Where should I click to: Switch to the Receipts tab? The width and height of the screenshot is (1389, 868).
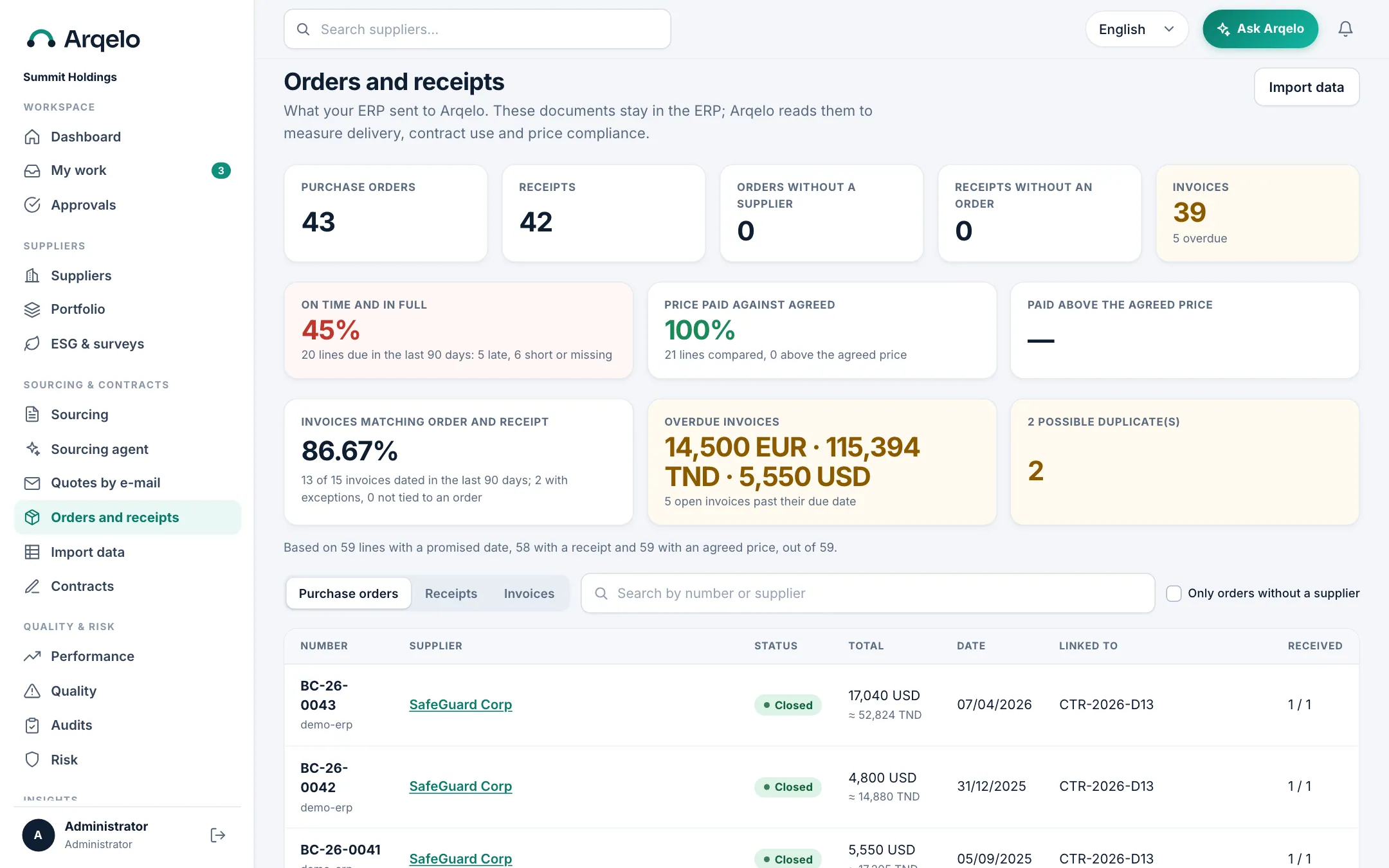click(451, 593)
